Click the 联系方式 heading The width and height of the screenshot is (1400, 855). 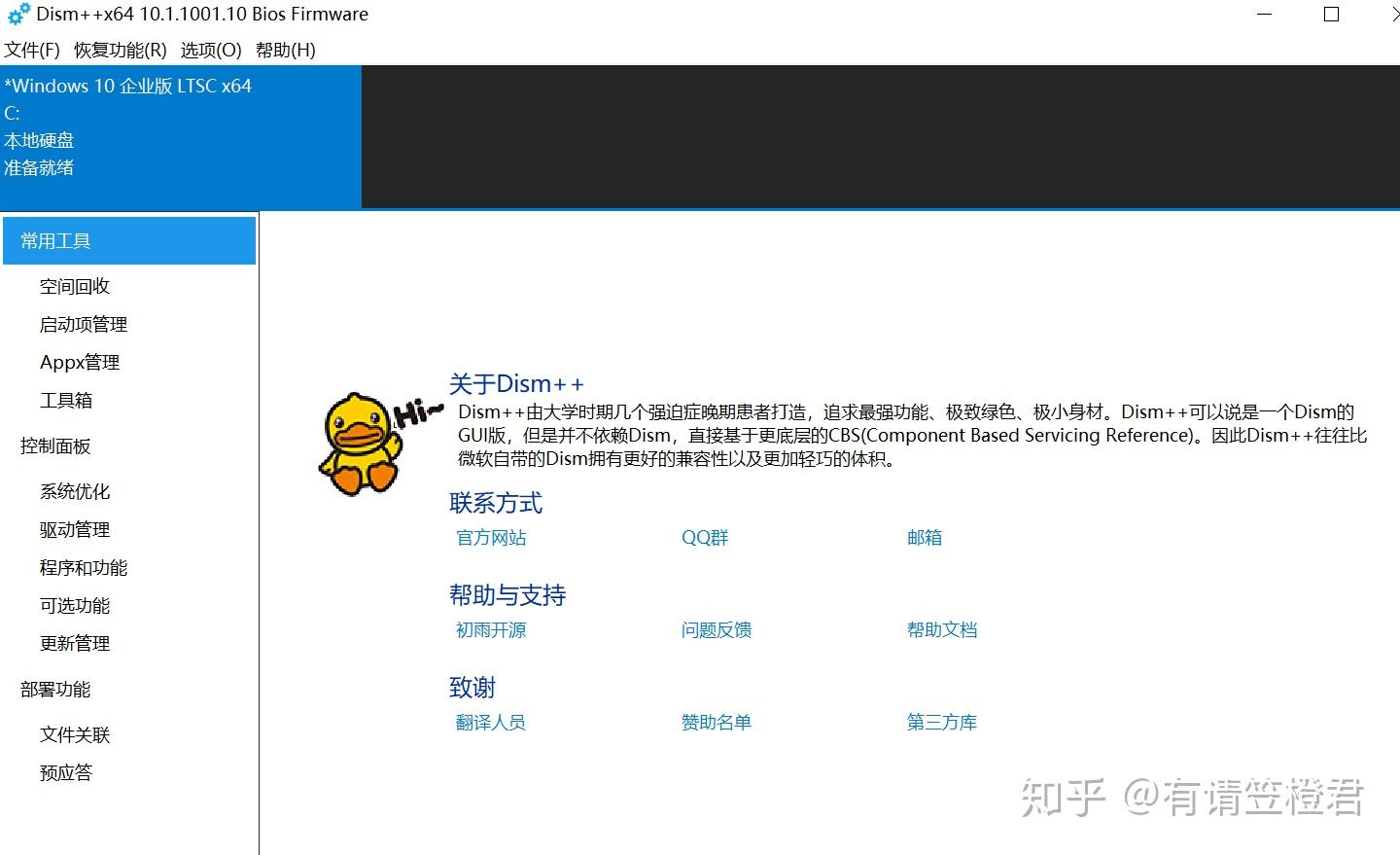[x=496, y=503]
